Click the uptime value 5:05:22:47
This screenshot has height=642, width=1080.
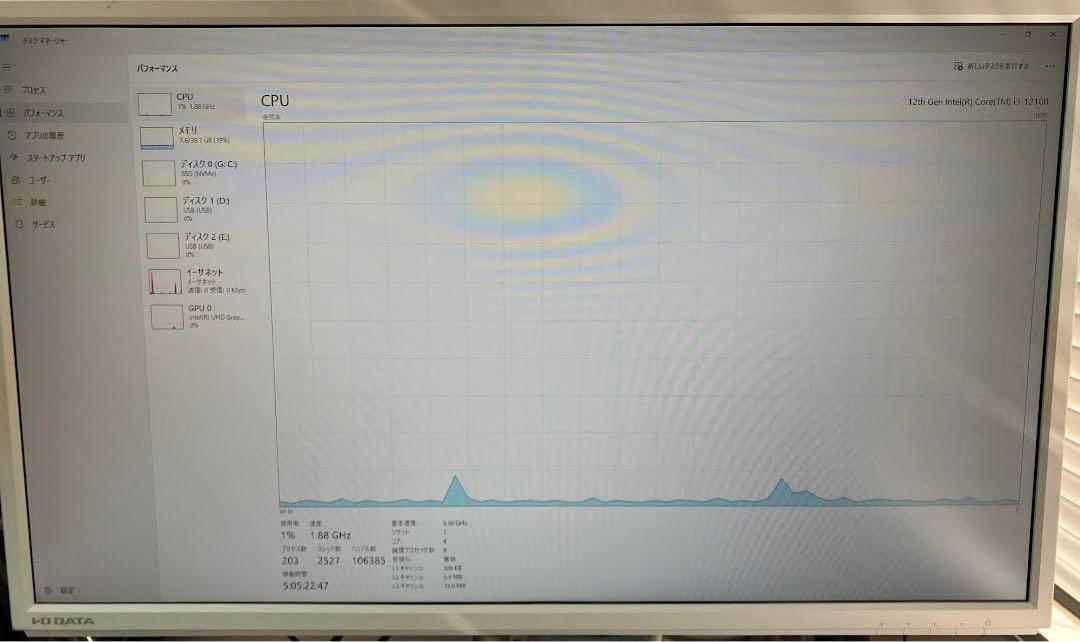click(305, 586)
